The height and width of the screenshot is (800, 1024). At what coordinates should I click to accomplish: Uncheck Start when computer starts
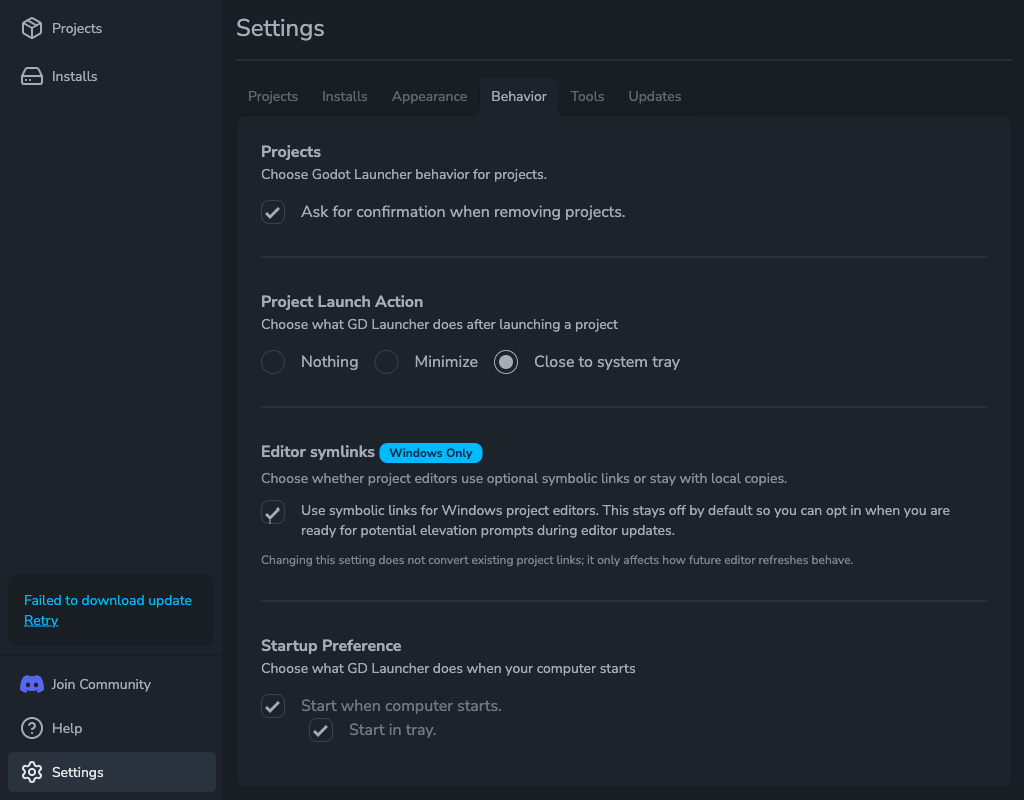click(273, 706)
